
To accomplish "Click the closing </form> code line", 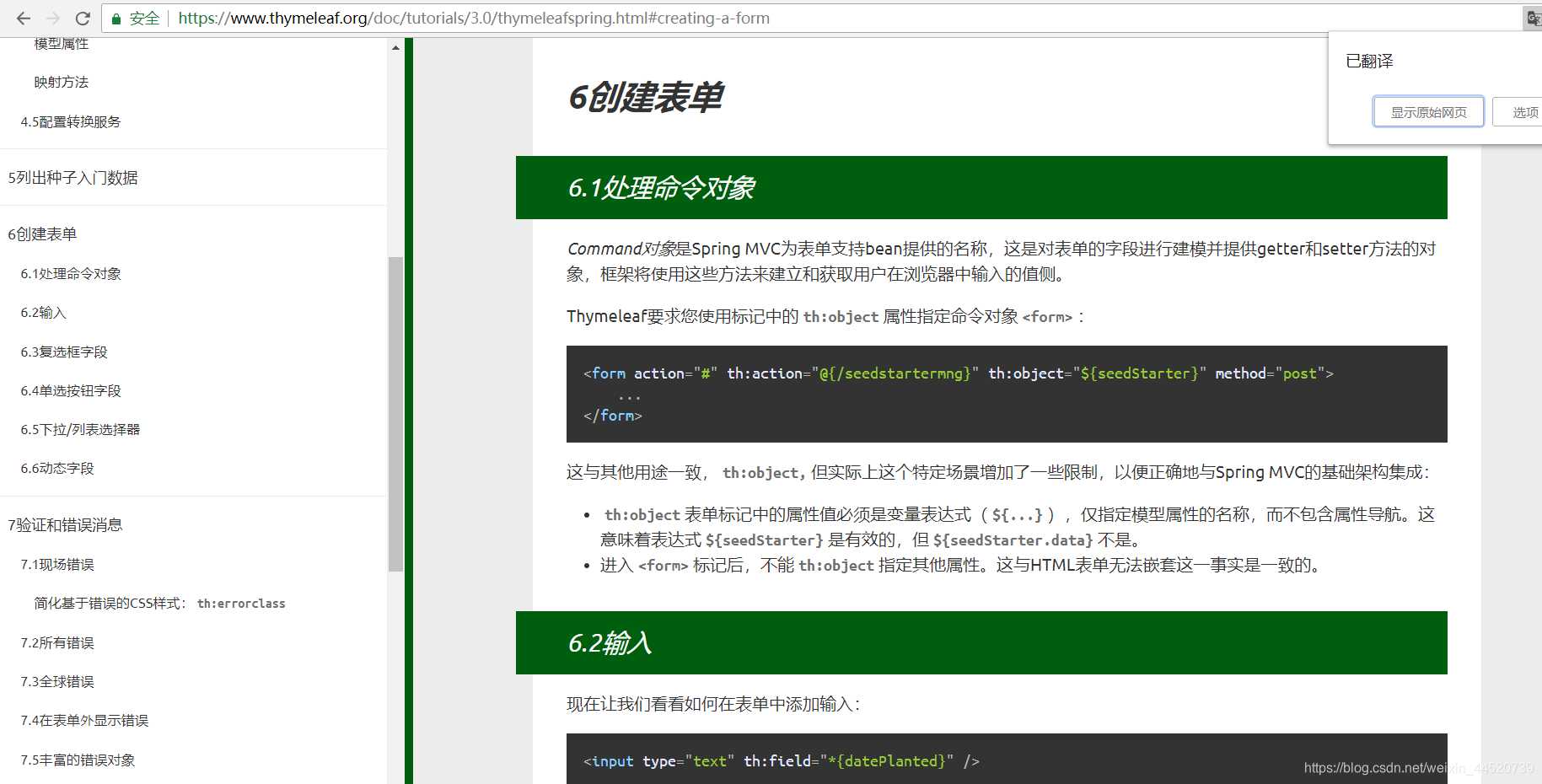I will (x=613, y=416).
